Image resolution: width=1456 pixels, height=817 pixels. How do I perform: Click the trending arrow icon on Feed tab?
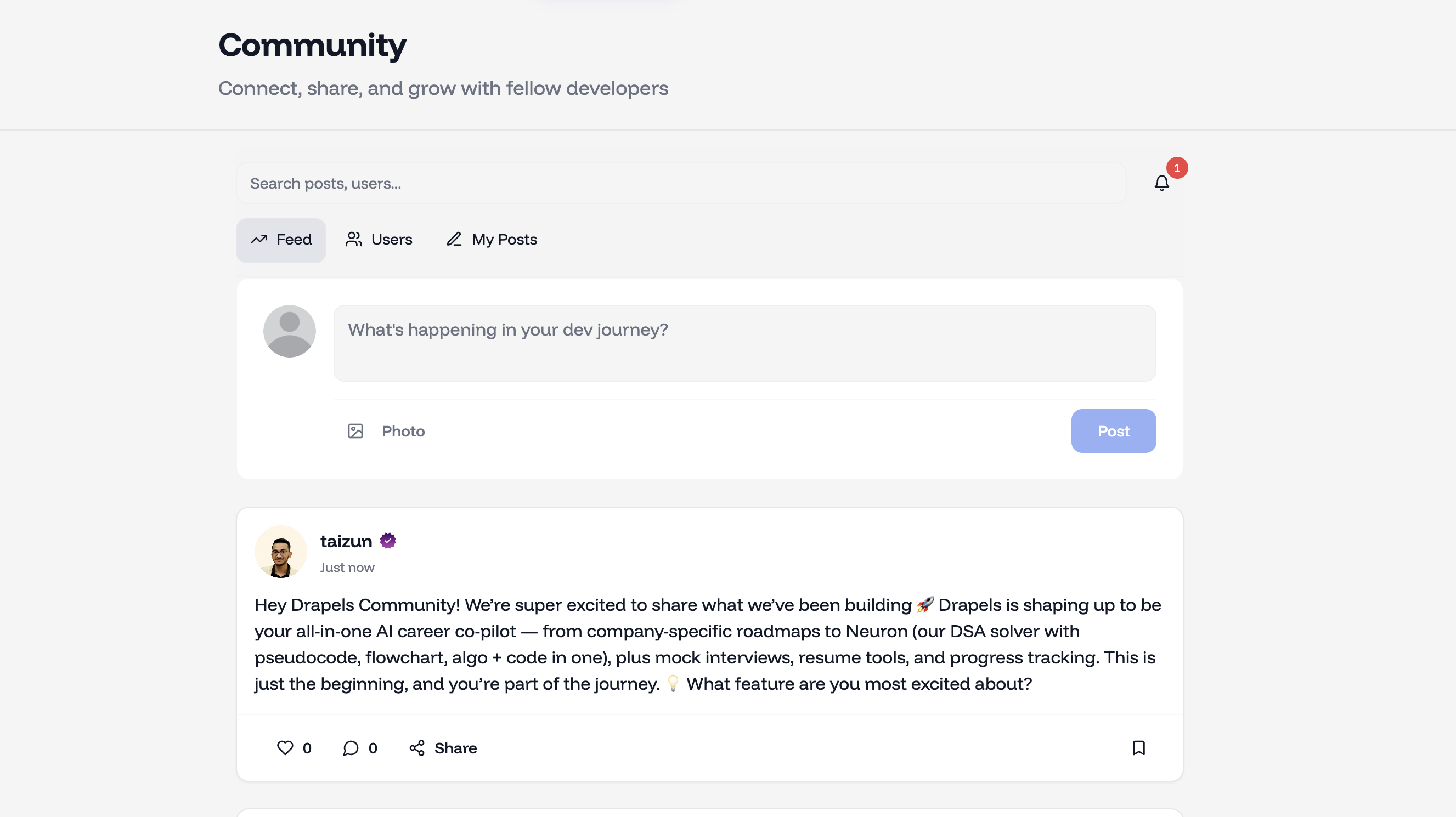(259, 240)
